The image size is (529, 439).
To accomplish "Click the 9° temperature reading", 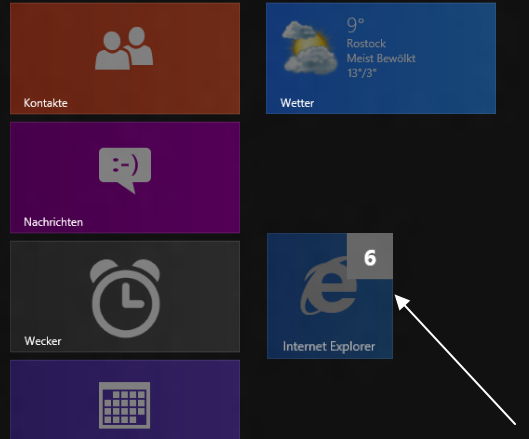I will (x=355, y=25).
